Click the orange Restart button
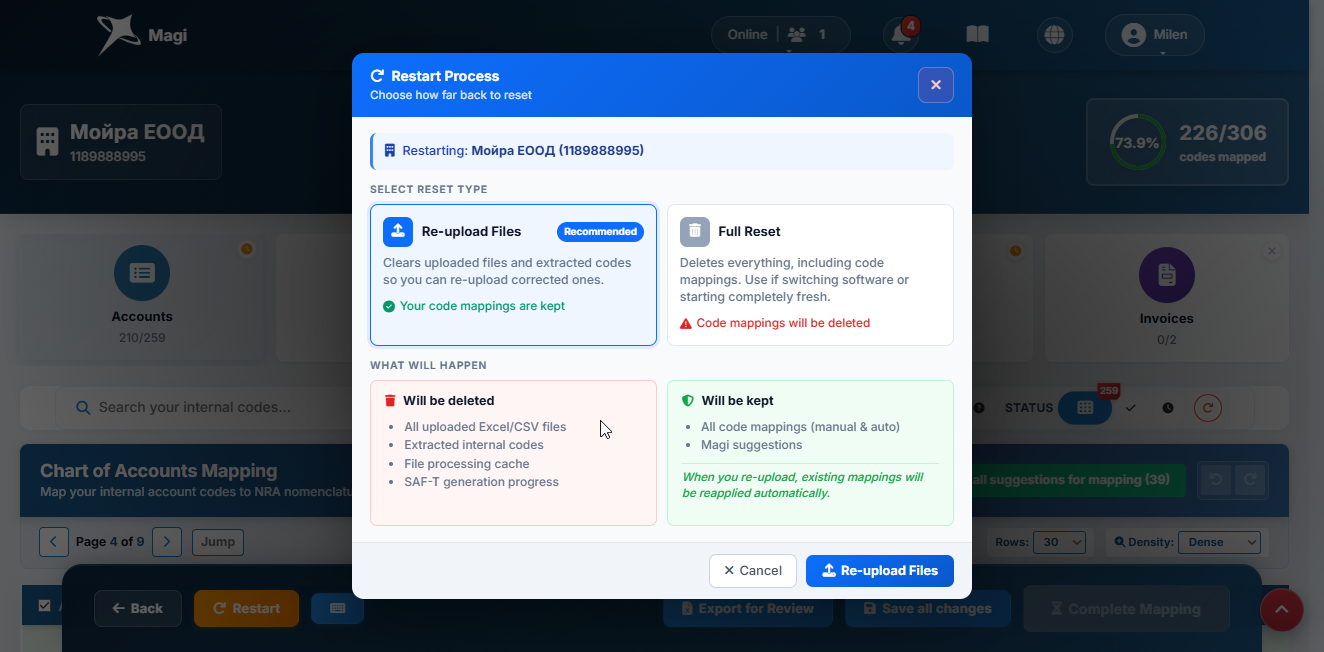 [246, 609]
